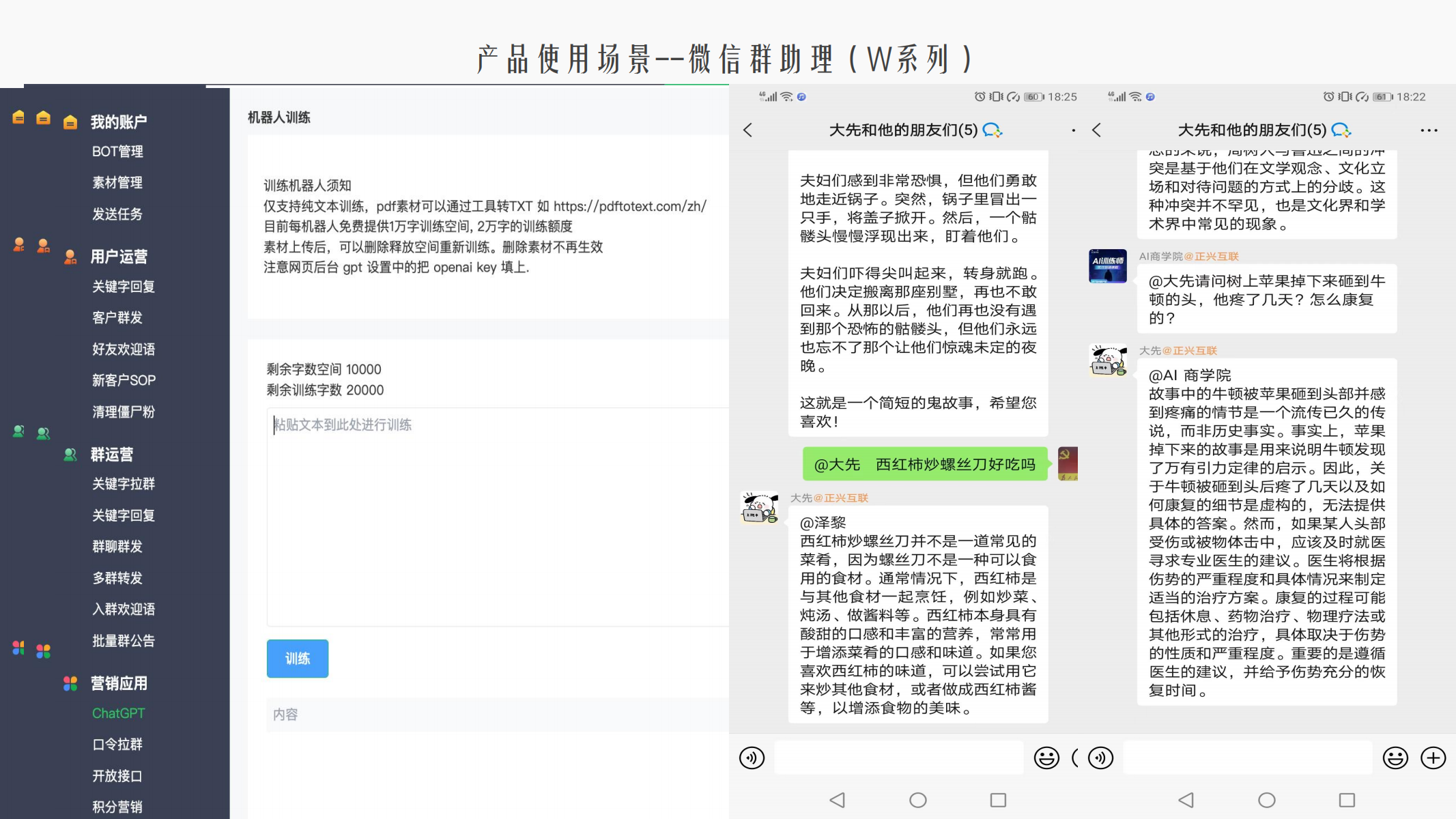1456x819 pixels.
Task: Tap message input box in right chat
Action: (x=1248, y=758)
